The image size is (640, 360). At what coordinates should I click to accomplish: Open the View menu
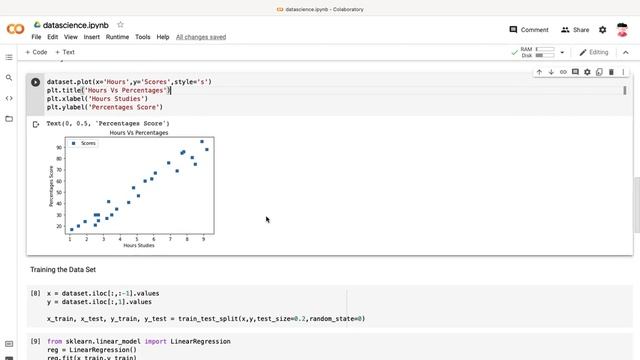pyautogui.click(x=71, y=37)
